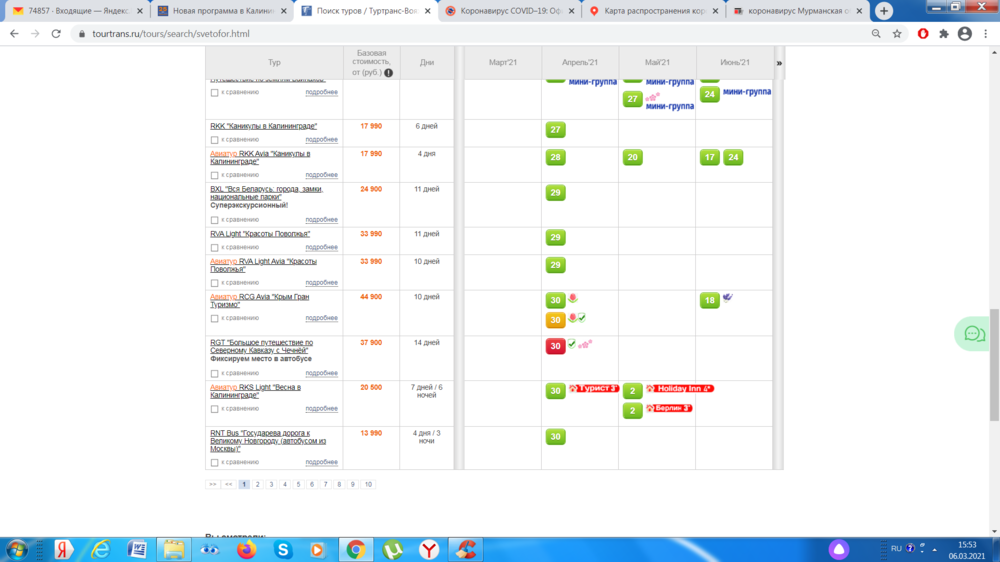Viewport: 1000px width, 562px height.
Task: Open Chrome extensions puzzle icon
Action: pos(944,33)
